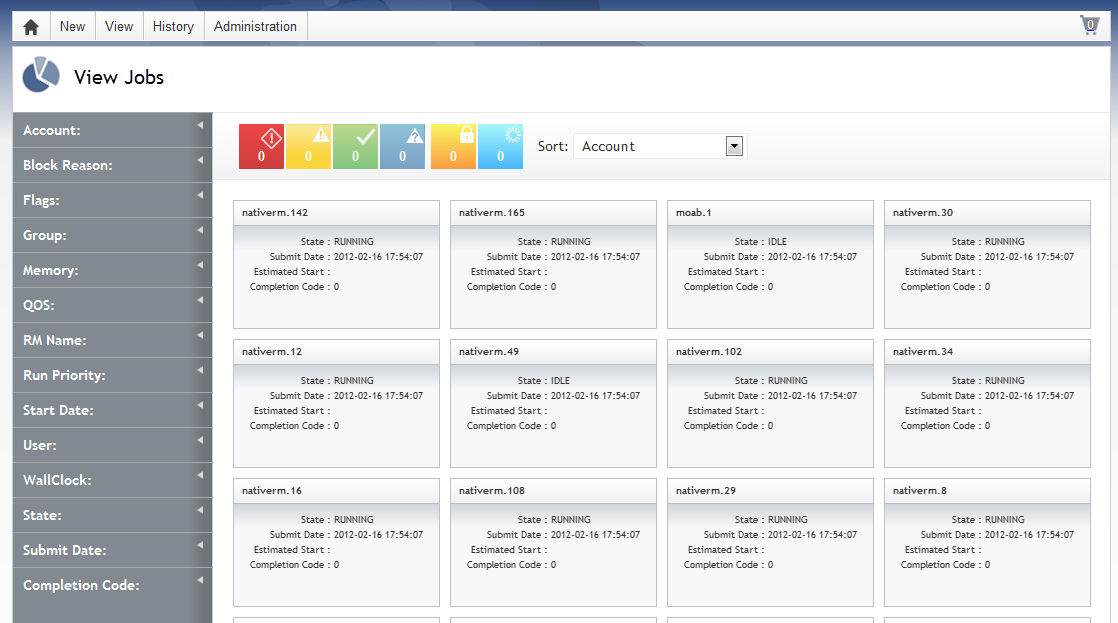Open the shopping cart icon

[1089, 26]
